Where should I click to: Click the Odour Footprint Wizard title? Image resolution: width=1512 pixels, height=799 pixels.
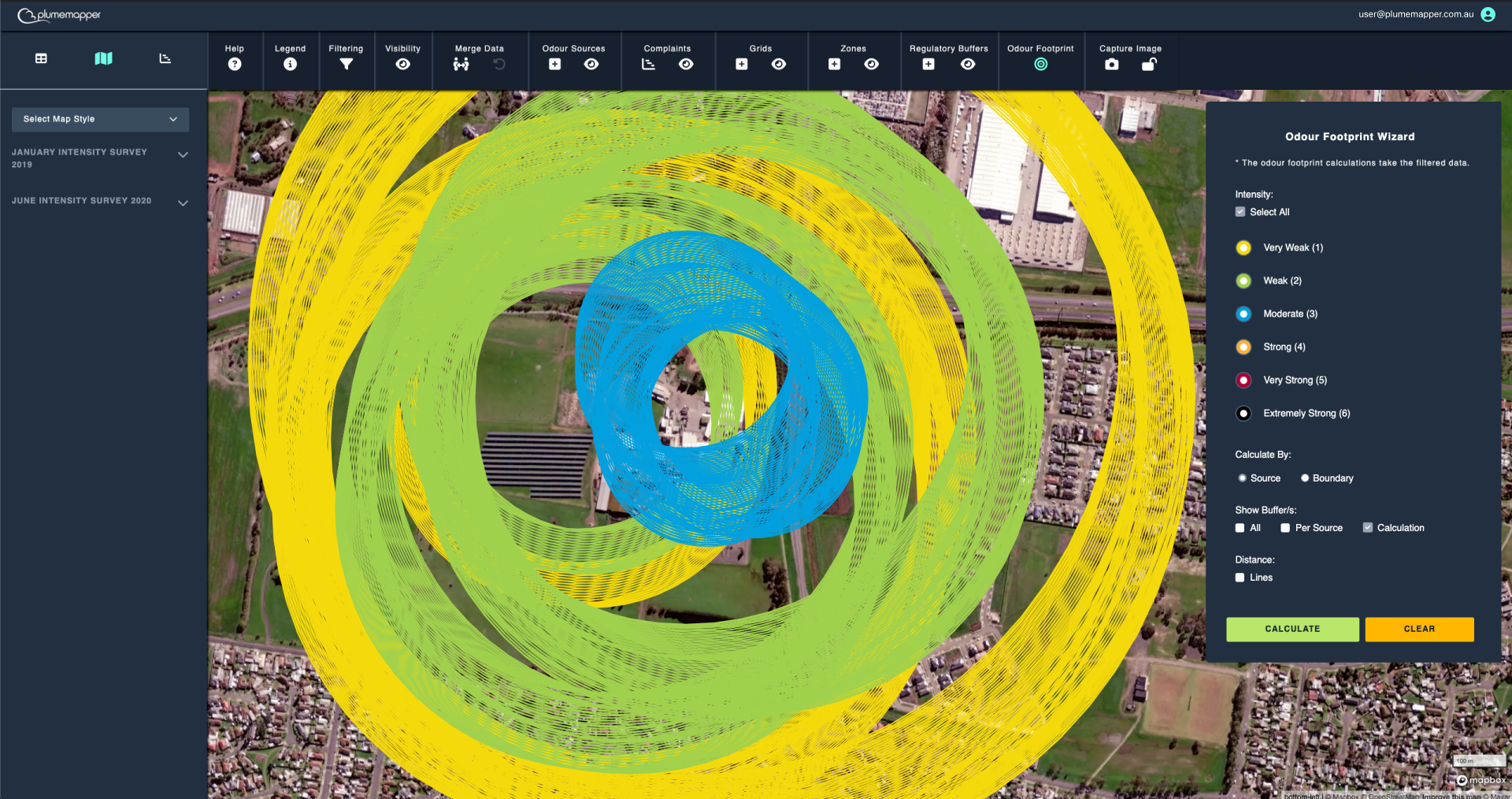point(1350,136)
